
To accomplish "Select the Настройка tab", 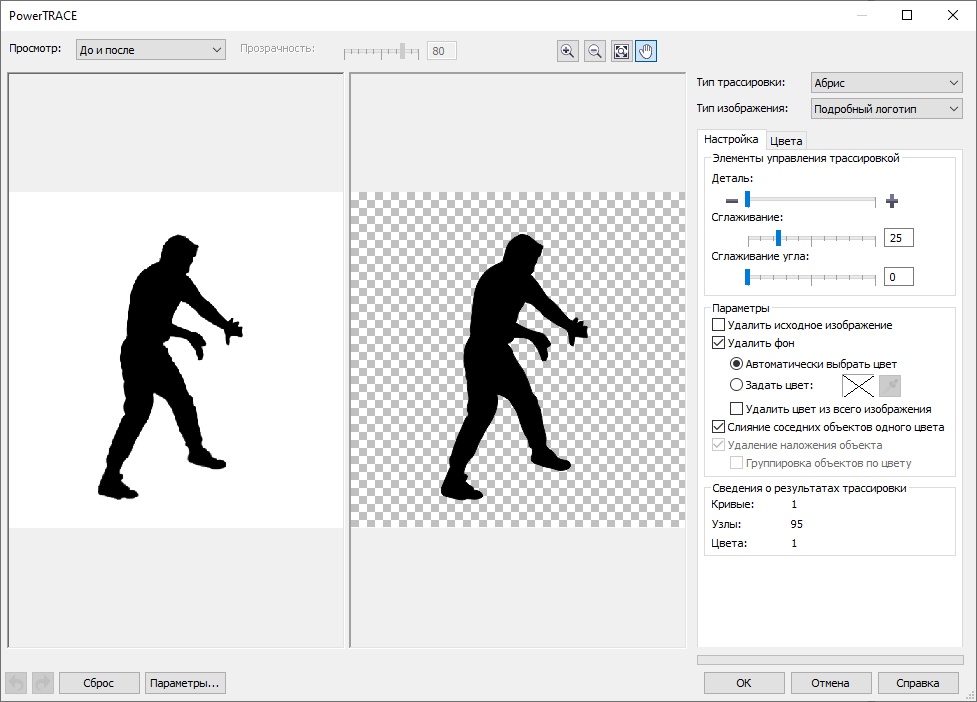I will (x=731, y=140).
